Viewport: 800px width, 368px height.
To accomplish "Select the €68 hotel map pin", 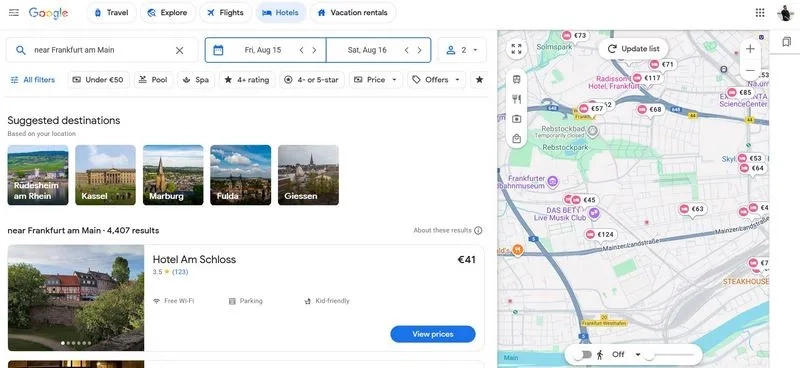I will pos(650,110).
